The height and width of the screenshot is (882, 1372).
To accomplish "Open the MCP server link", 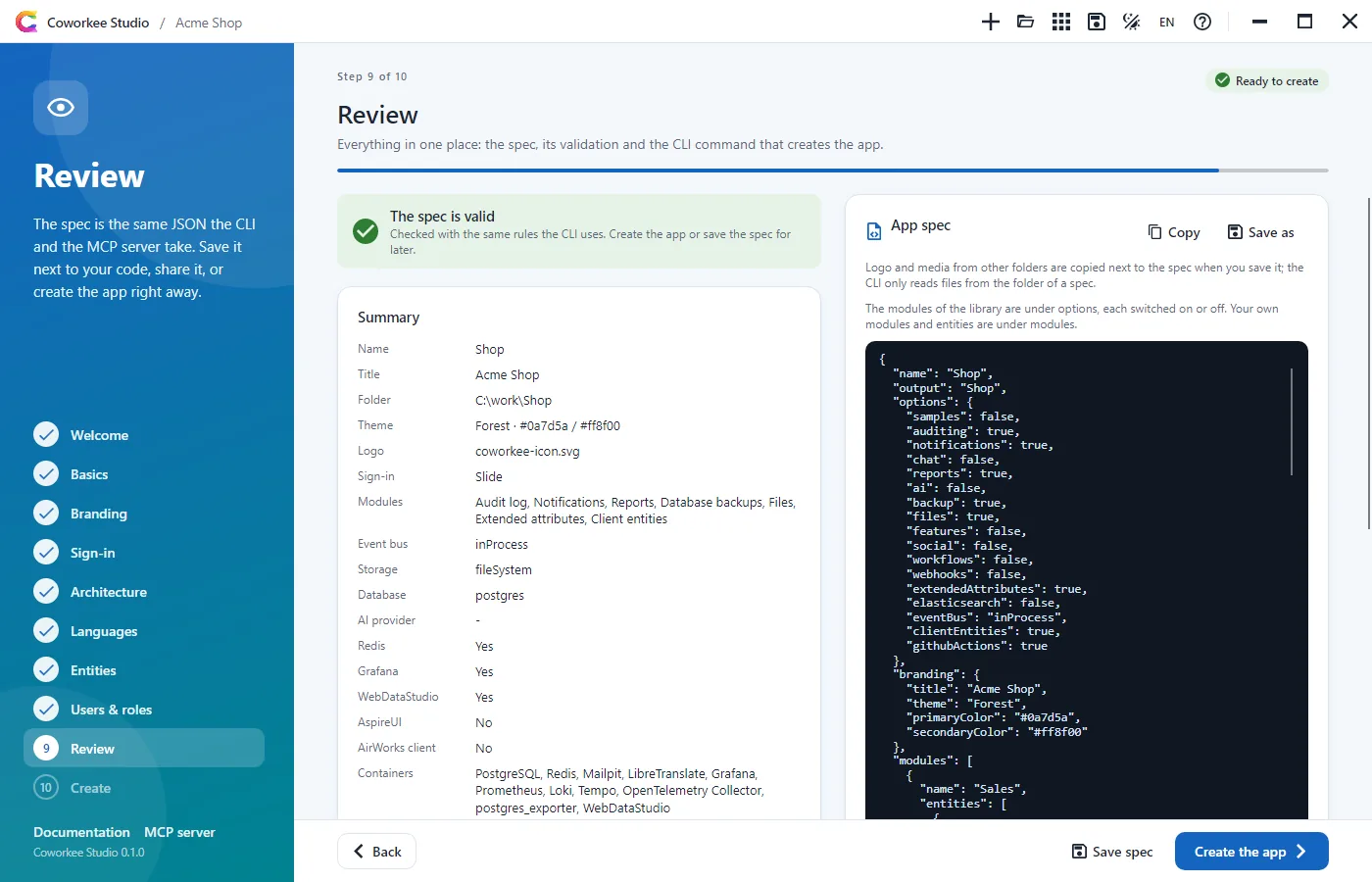I will [179, 832].
